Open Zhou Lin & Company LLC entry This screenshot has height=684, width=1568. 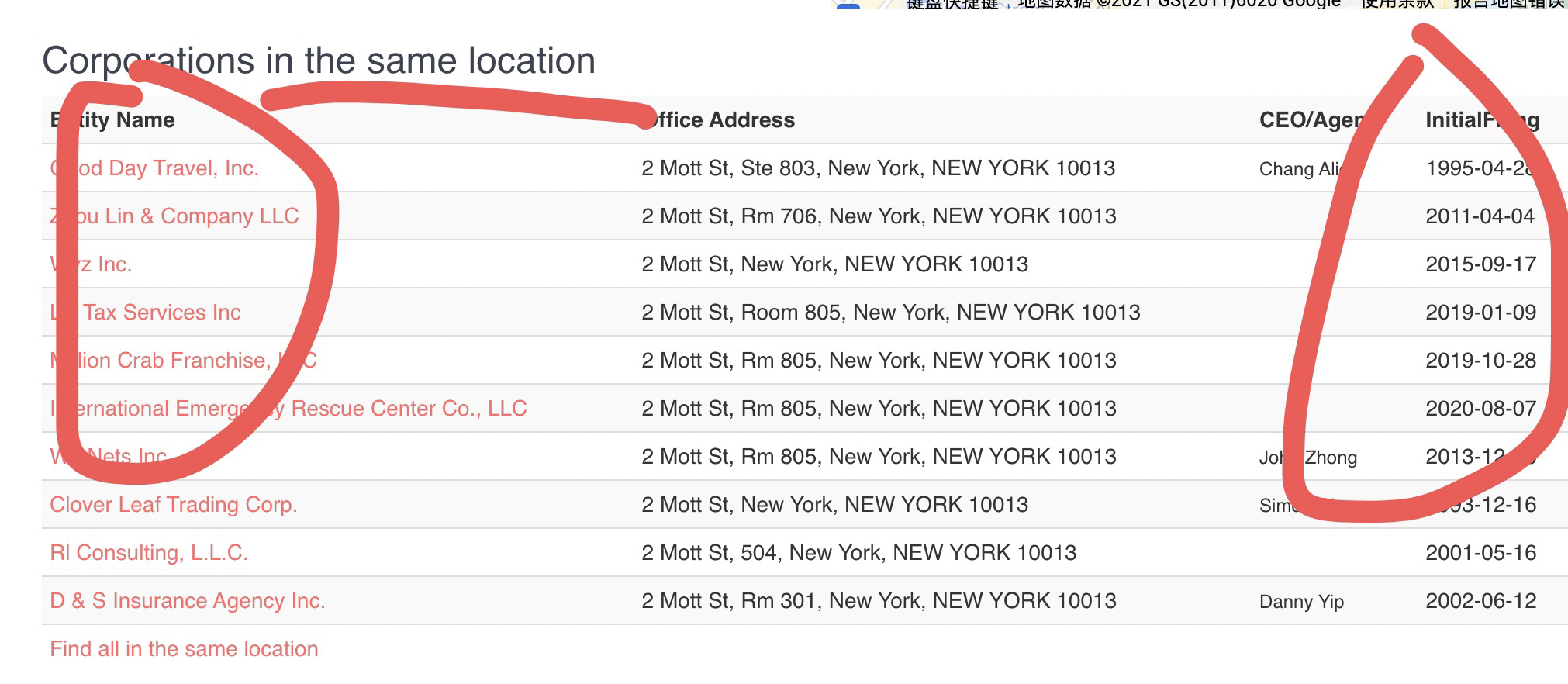[x=174, y=216]
